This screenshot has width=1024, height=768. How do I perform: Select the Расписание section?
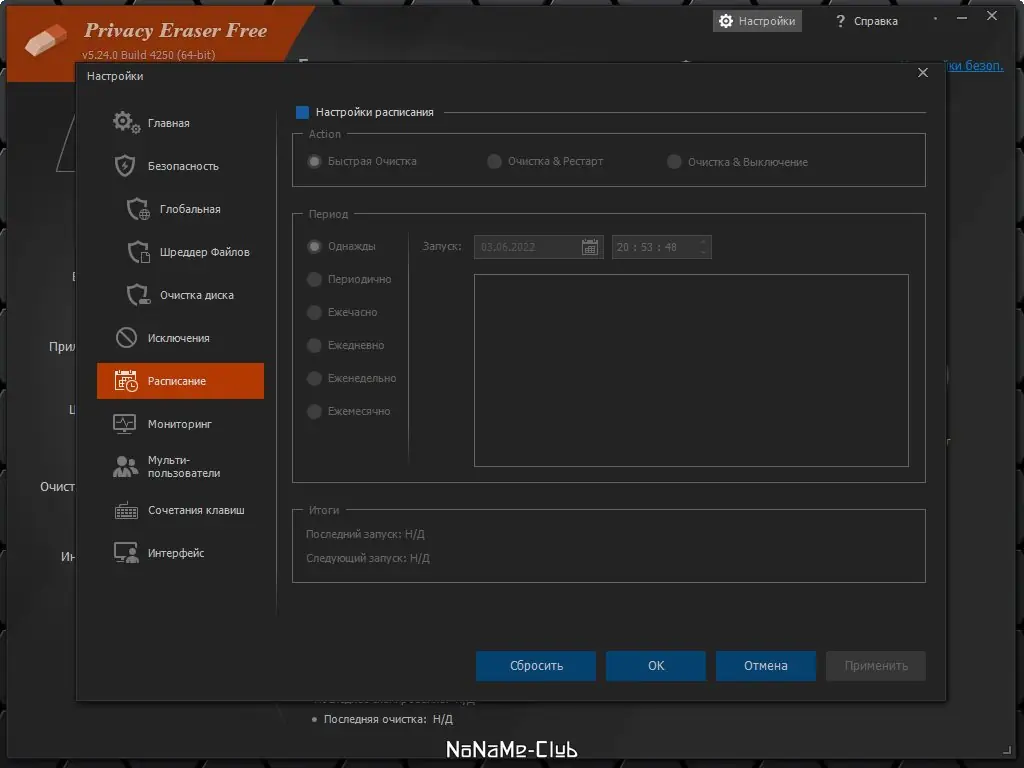coord(180,381)
